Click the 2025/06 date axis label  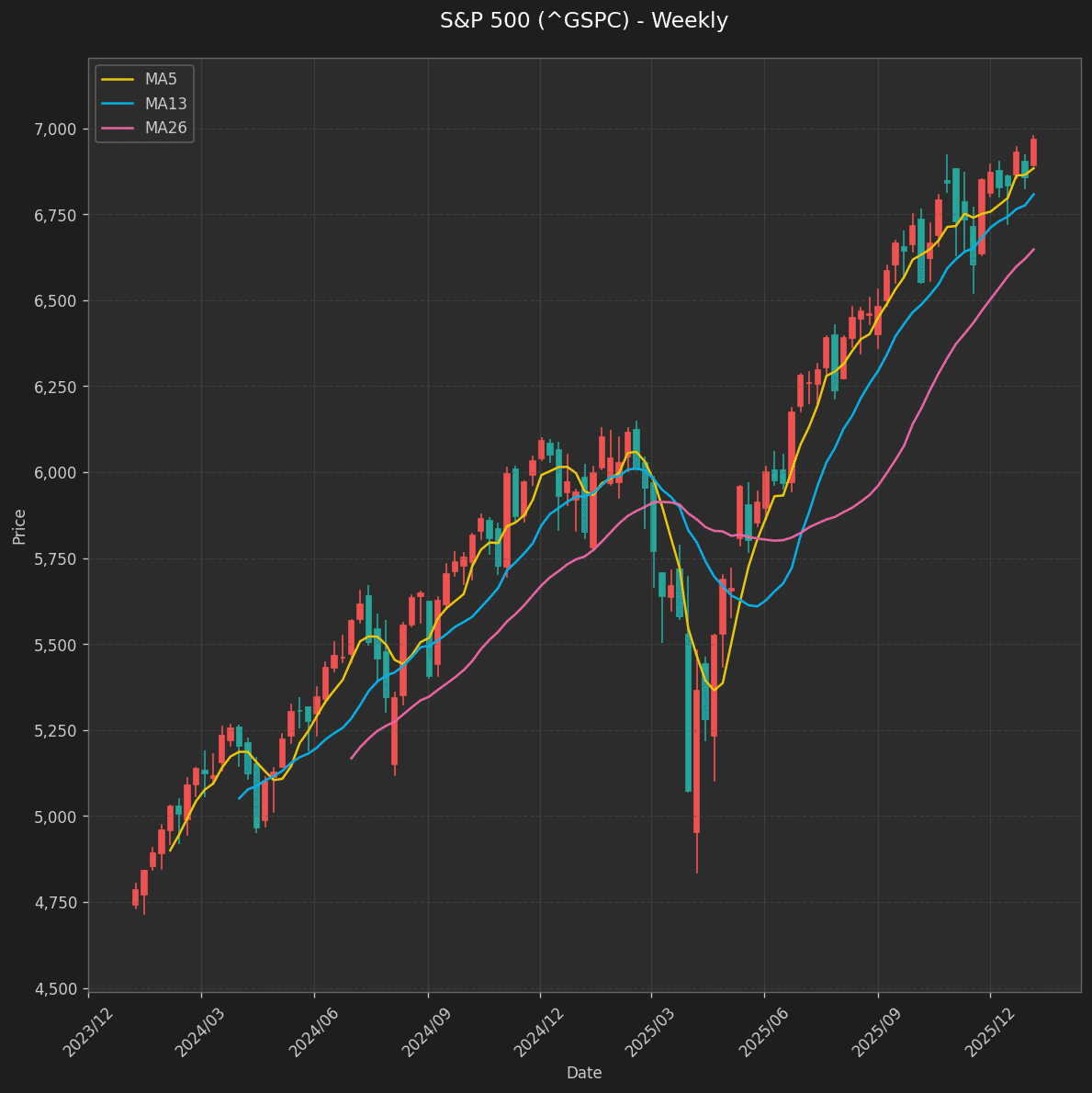pos(764,1031)
